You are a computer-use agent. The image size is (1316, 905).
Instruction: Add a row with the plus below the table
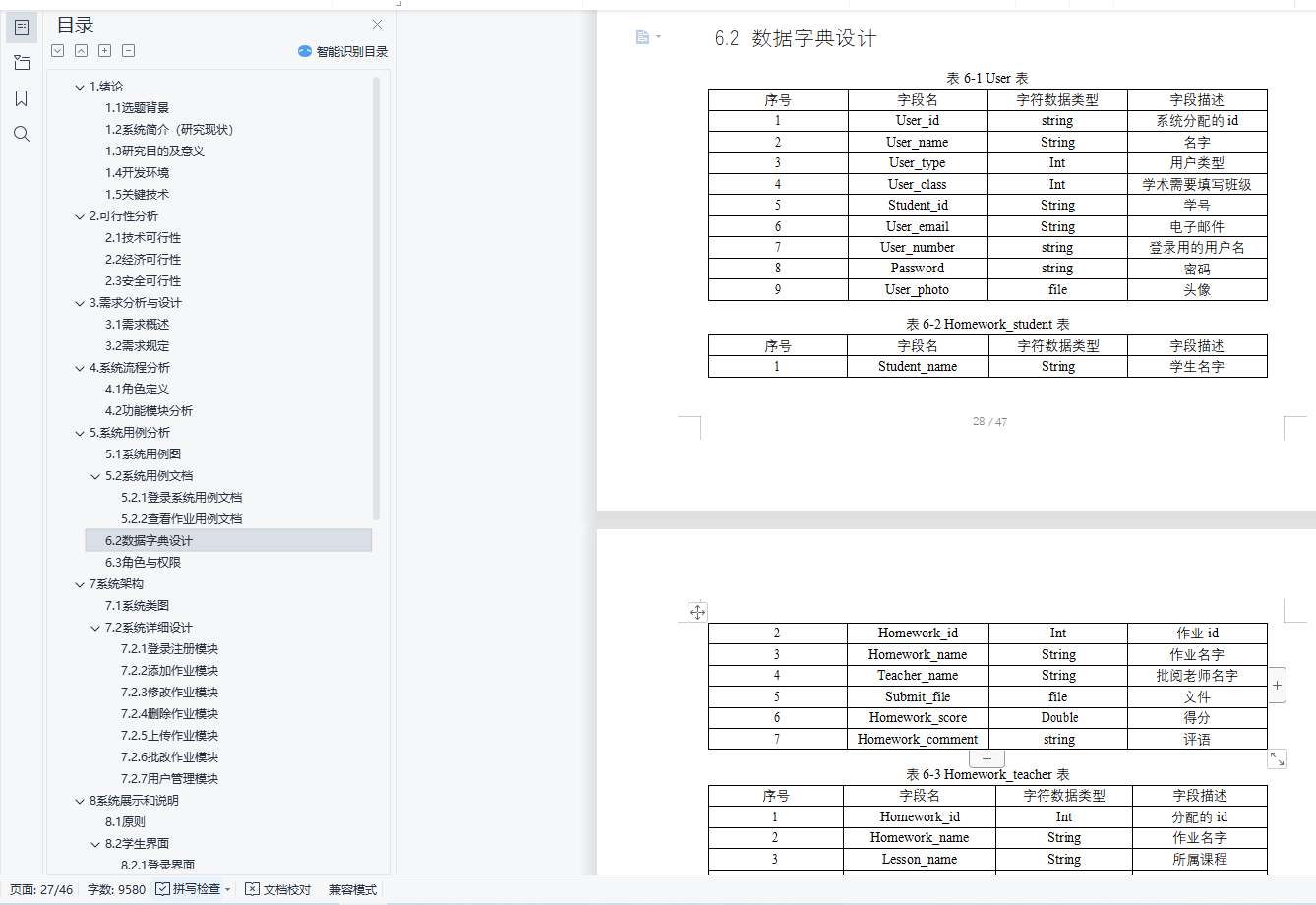pyautogui.click(x=987, y=758)
